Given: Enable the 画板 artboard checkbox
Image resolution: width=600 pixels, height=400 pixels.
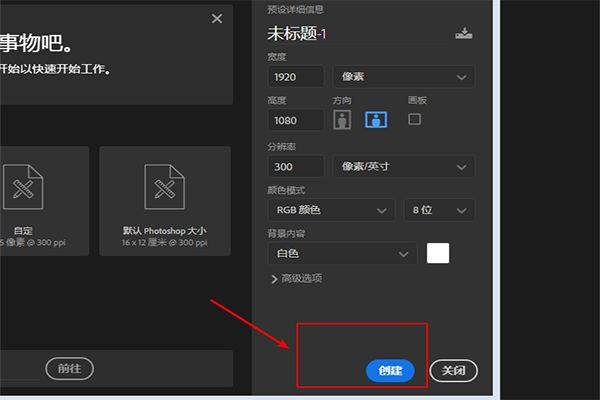Looking at the screenshot, I should click(414, 119).
